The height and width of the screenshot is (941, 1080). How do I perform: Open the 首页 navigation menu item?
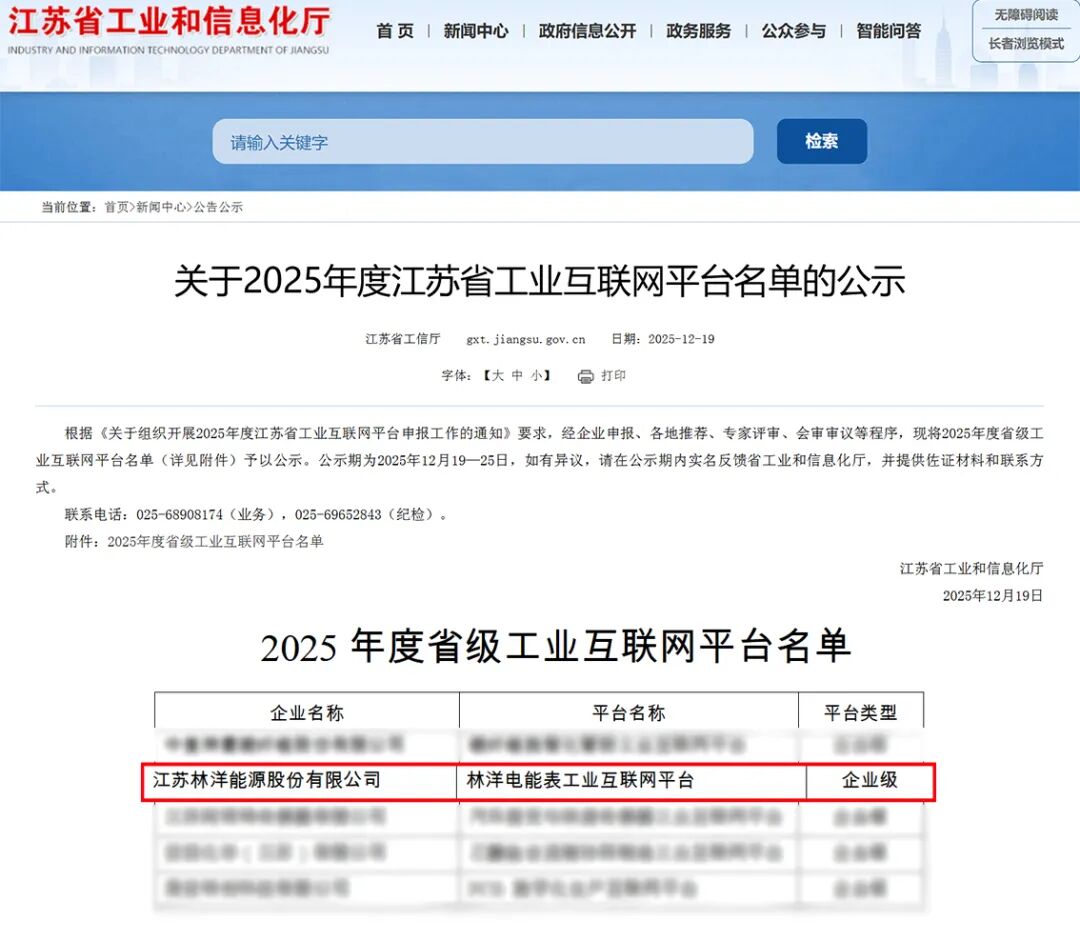(394, 31)
